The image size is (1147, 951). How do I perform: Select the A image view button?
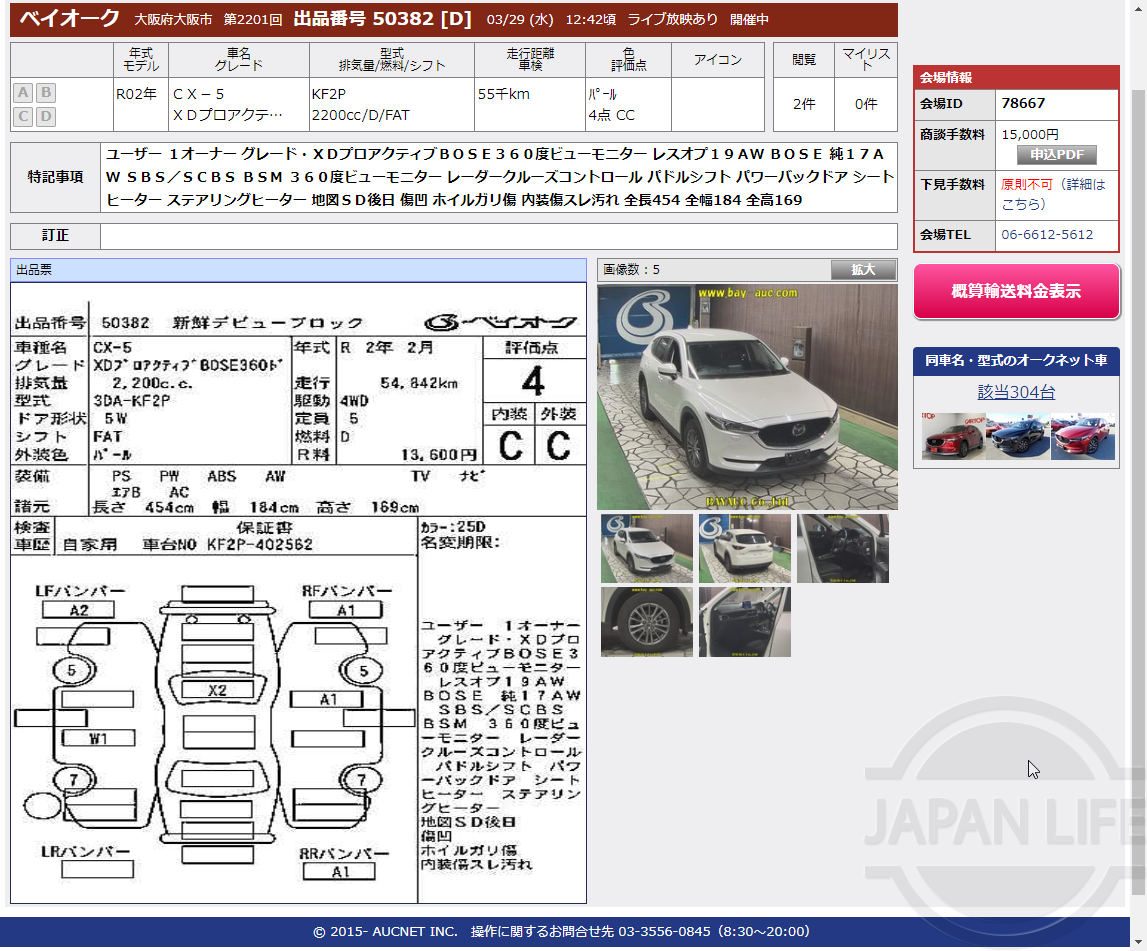click(x=22, y=92)
